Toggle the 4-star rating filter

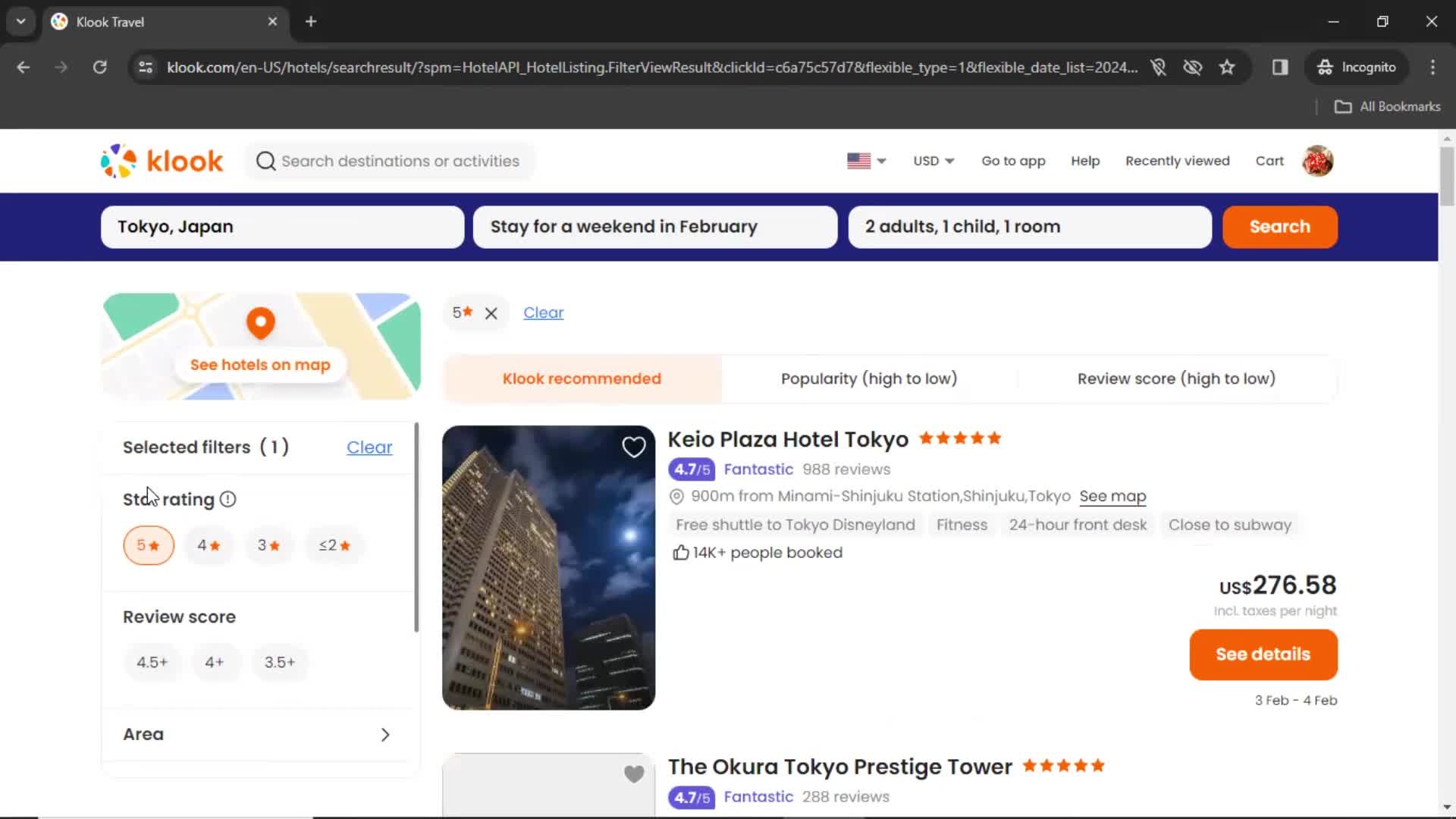click(209, 545)
